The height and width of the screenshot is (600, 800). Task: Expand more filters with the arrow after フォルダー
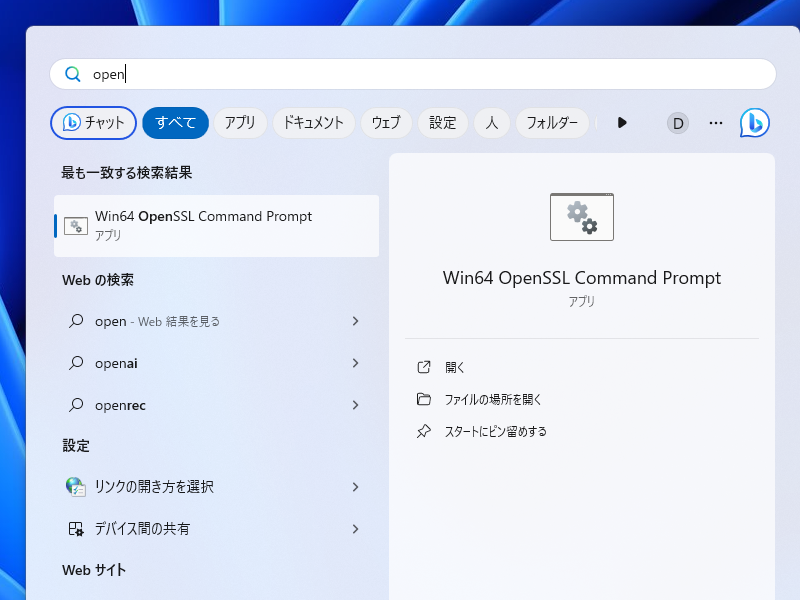[x=622, y=123]
